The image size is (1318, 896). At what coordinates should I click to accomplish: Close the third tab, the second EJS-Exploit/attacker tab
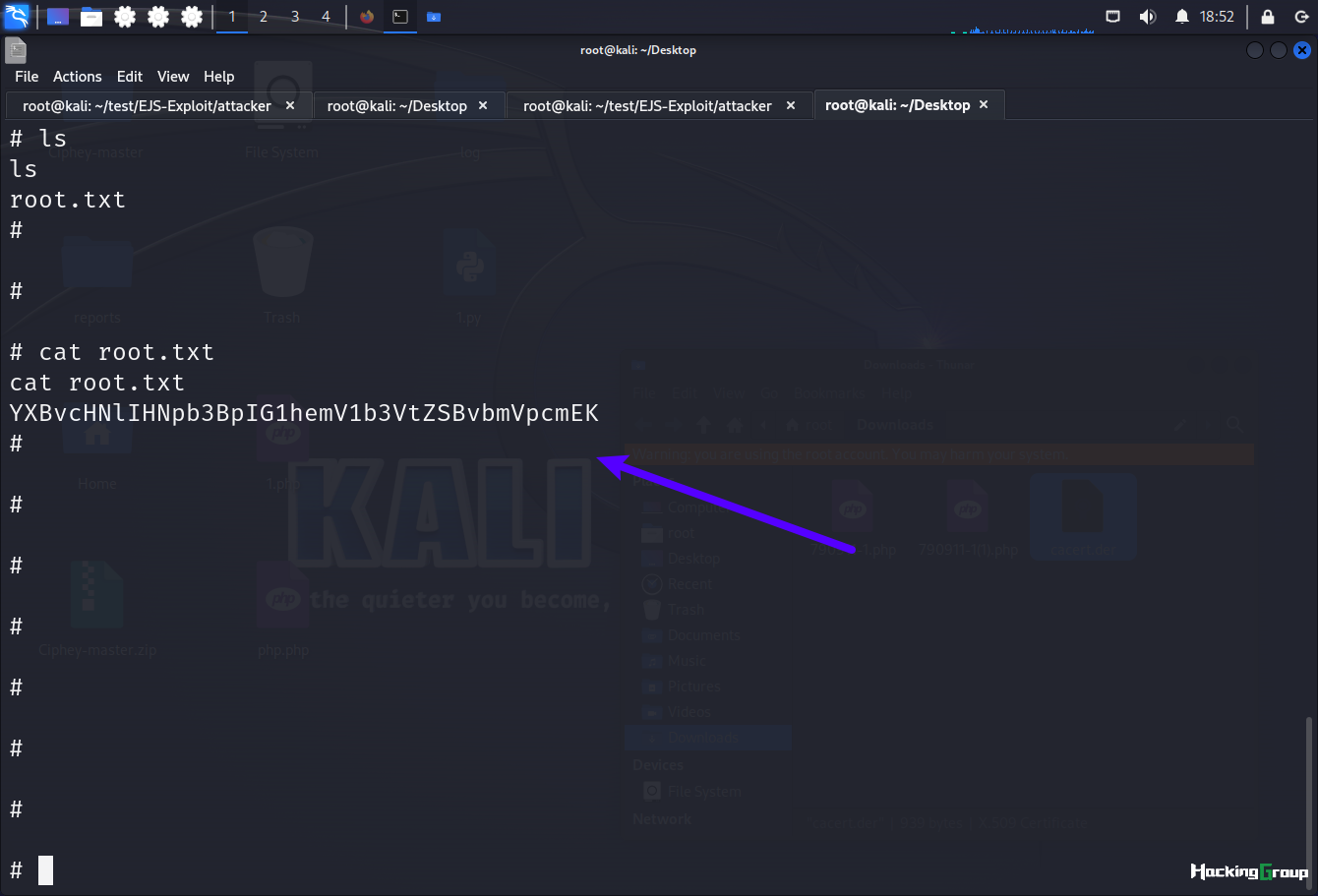pyautogui.click(x=791, y=105)
